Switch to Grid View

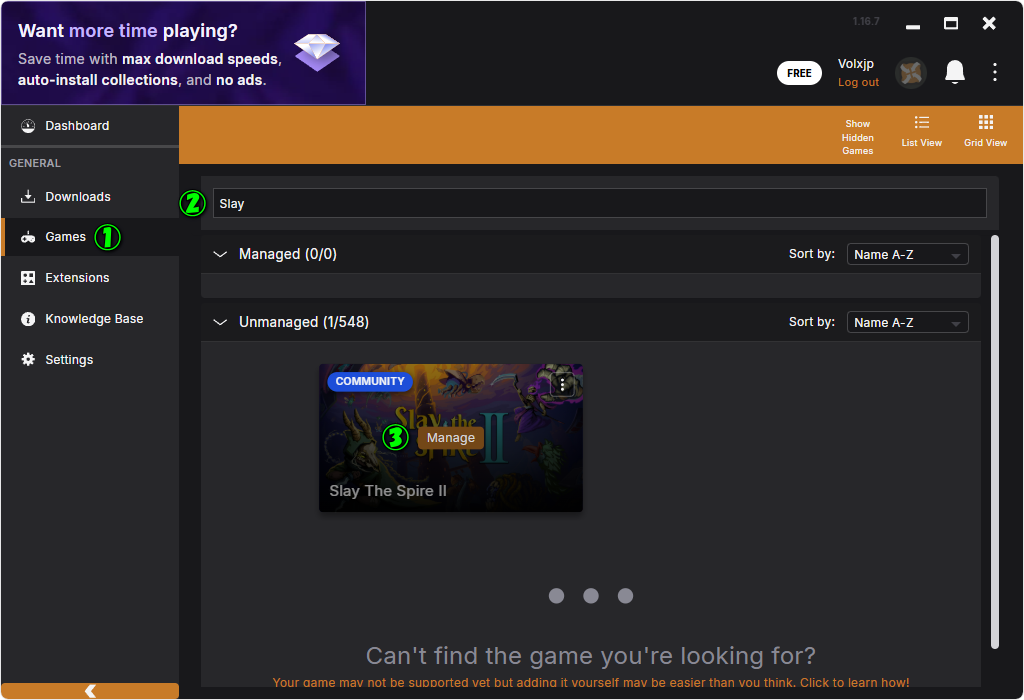[x=985, y=132]
